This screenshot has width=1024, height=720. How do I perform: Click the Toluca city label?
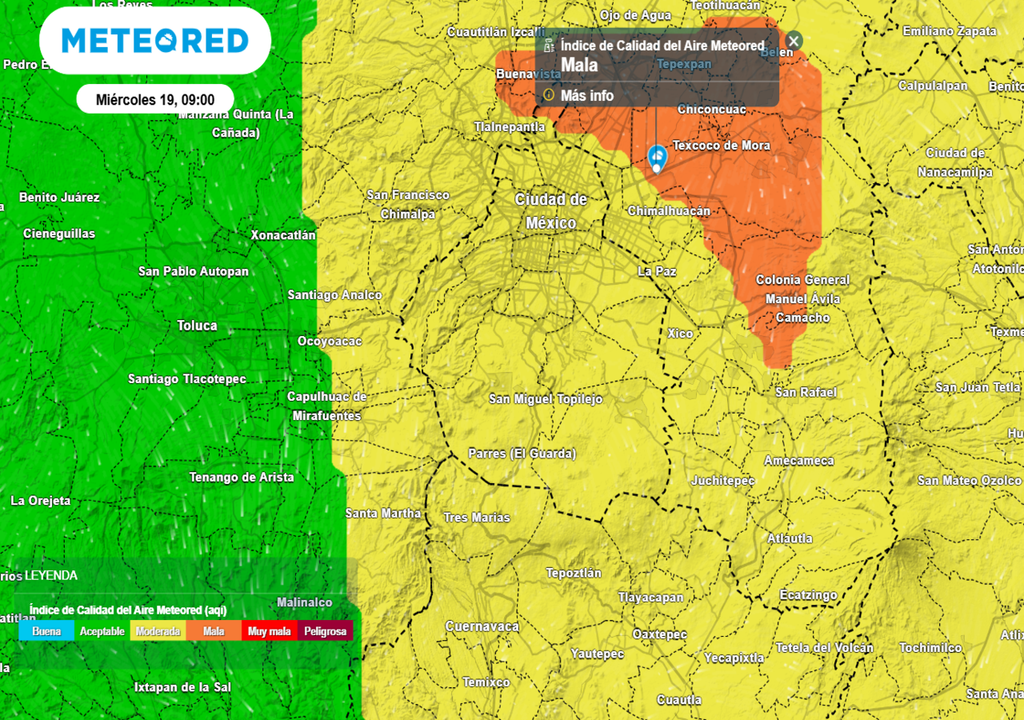[x=197, y=326]
